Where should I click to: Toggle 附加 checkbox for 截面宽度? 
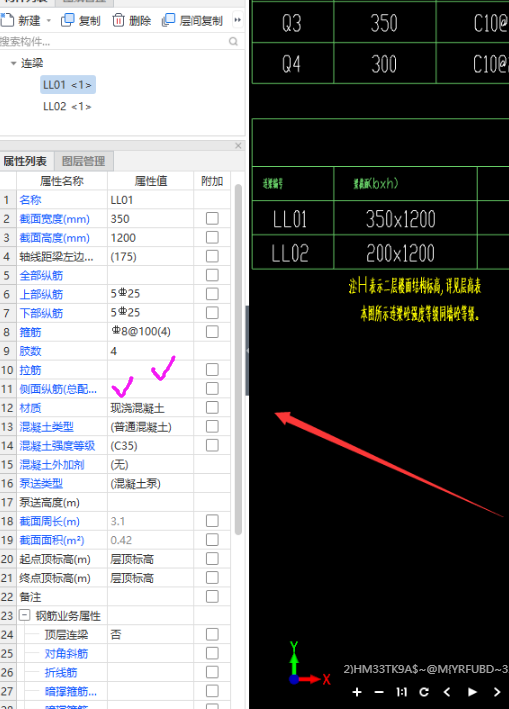pos(212,218)
